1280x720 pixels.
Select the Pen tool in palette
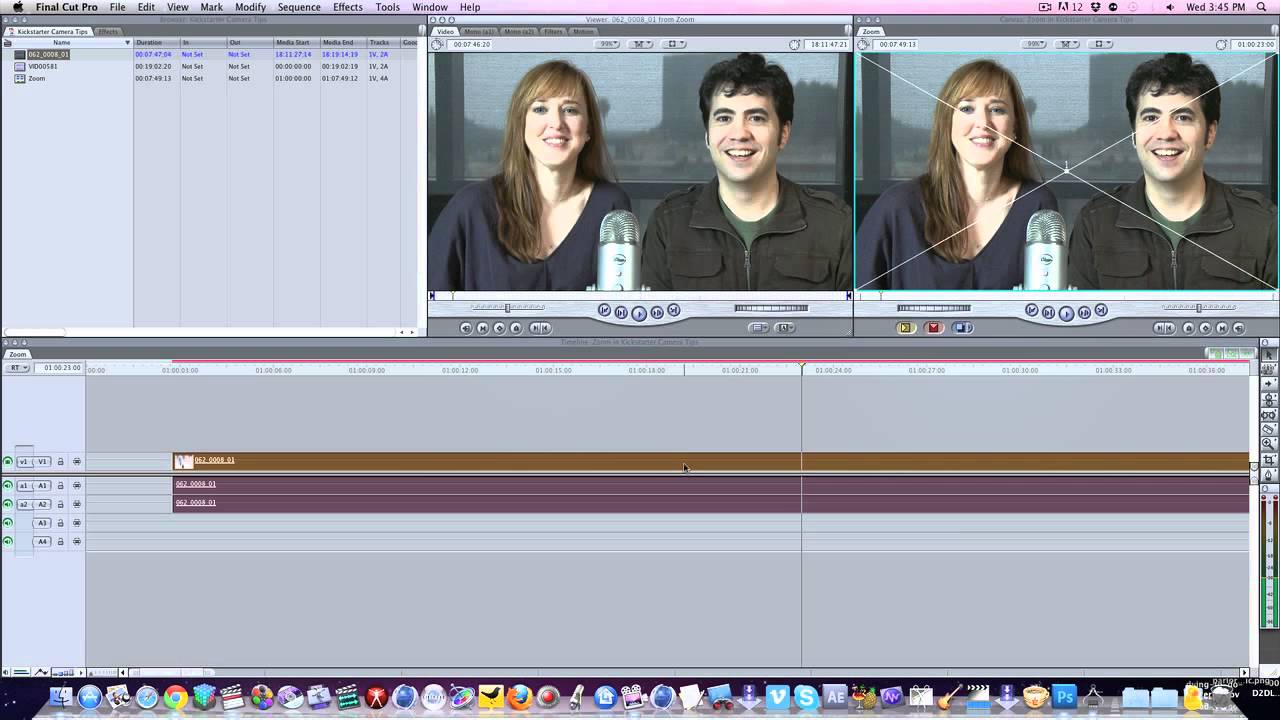tap(1269, 475)
